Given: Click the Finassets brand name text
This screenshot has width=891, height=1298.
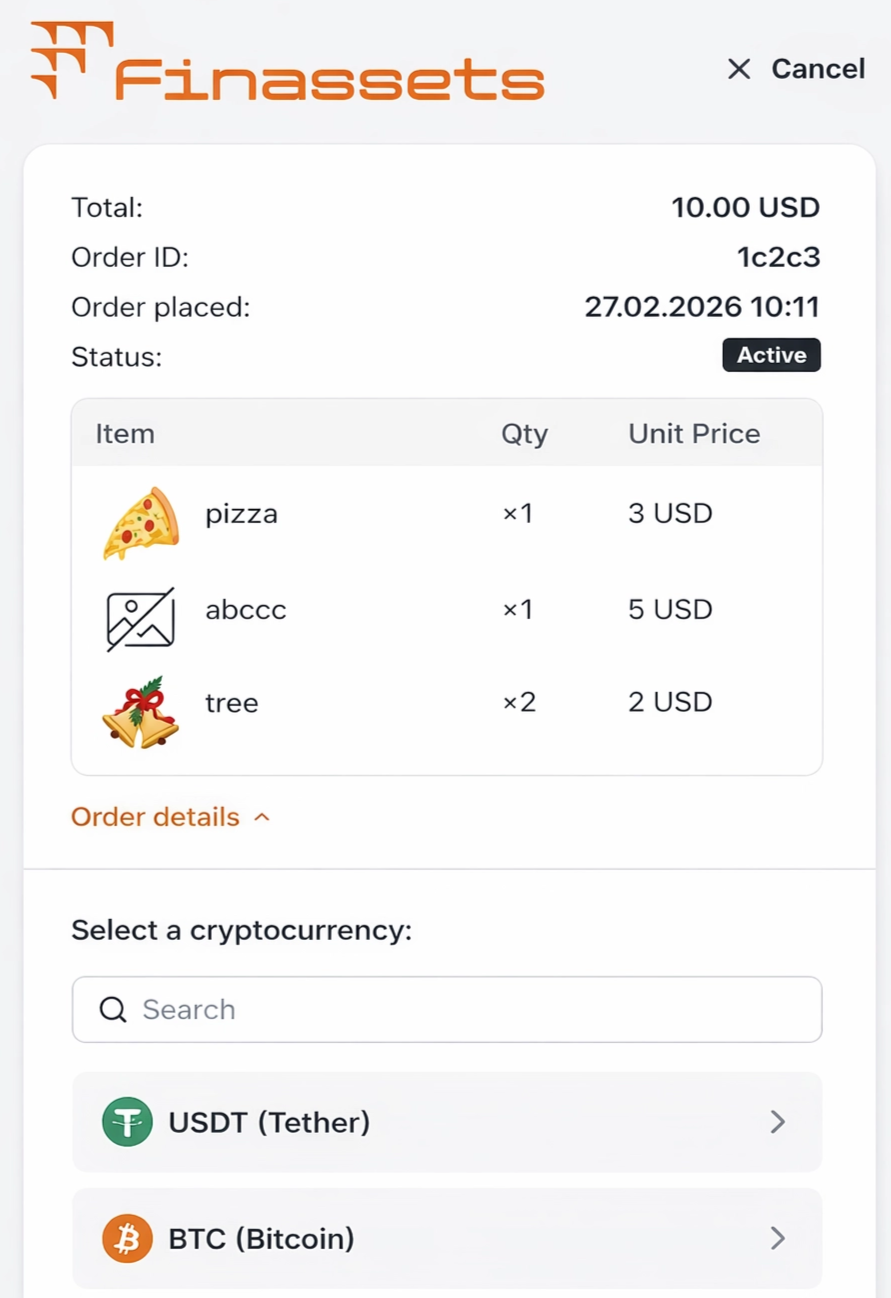Looking at the screenshot, I should tap(330, 80).
